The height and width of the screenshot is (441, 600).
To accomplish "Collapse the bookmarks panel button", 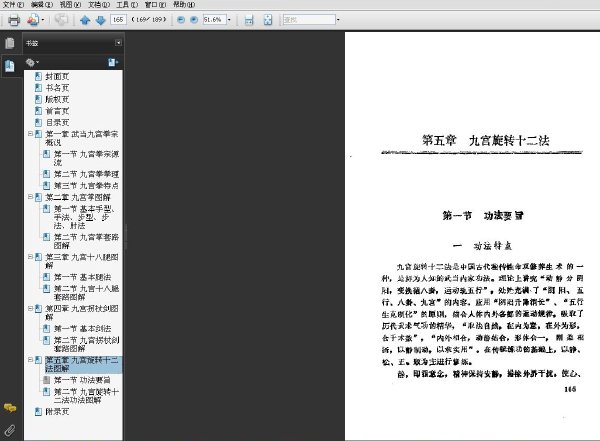I will click(x=118, y=43).
